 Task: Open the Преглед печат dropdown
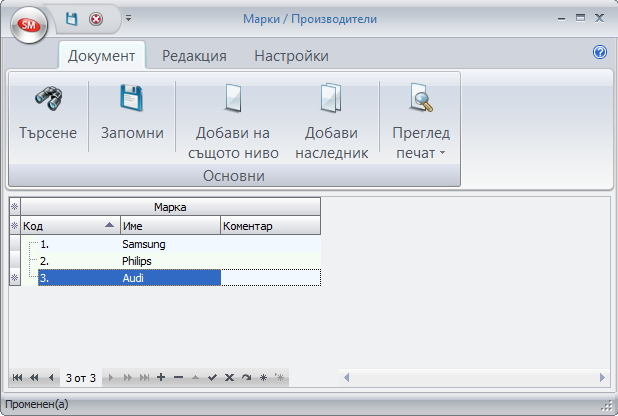pyautogui.click(x=421, y=121)
